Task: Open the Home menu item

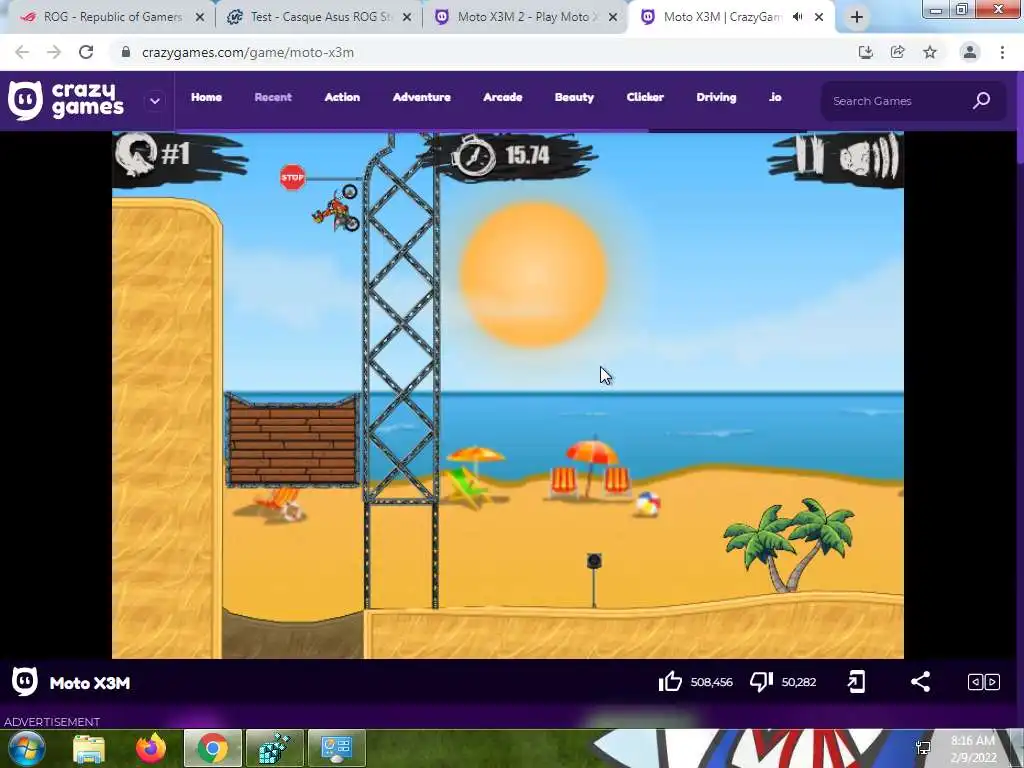Action: point(206,97)
